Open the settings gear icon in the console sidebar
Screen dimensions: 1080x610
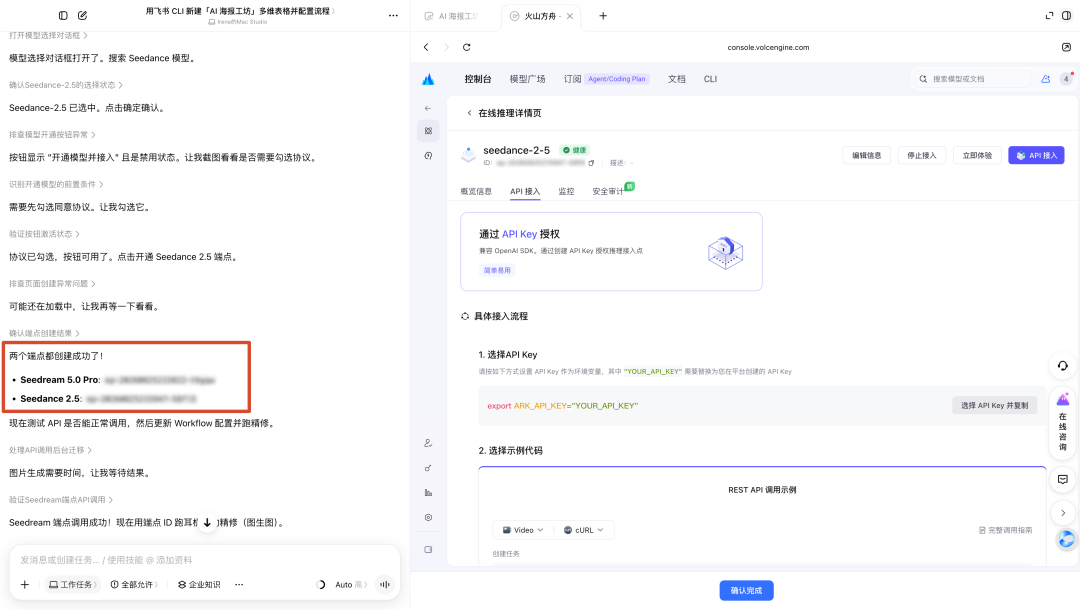coord(428,518)
